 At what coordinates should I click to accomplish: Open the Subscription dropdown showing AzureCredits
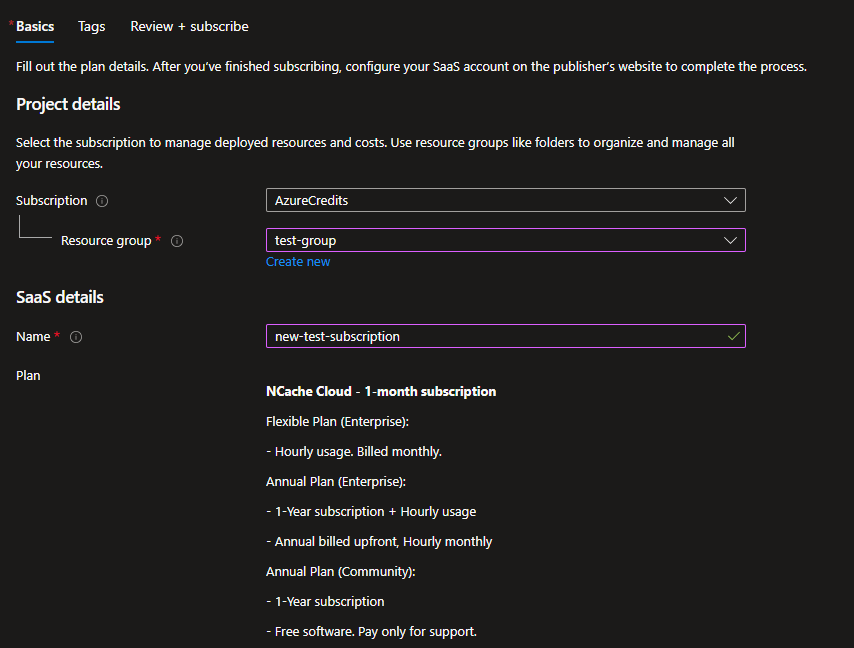pos(505,200)
